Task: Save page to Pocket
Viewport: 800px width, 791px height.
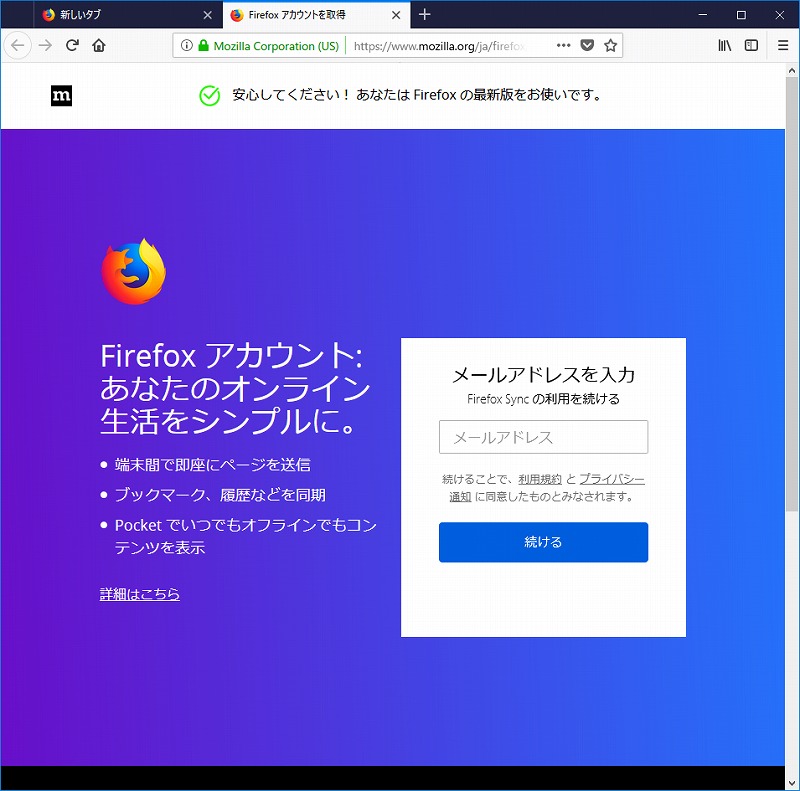Action: pos(587,45)
